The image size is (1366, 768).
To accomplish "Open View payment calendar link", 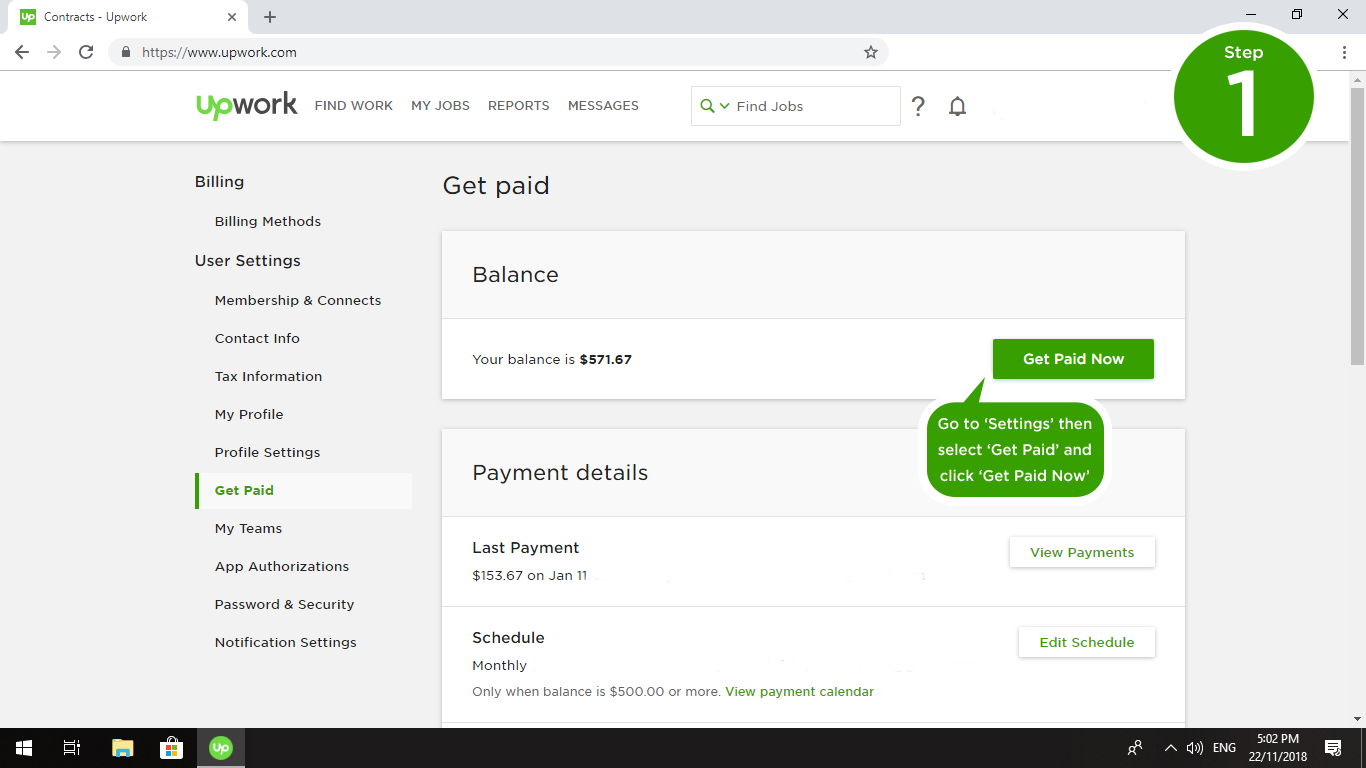I will tap(799, 692).
